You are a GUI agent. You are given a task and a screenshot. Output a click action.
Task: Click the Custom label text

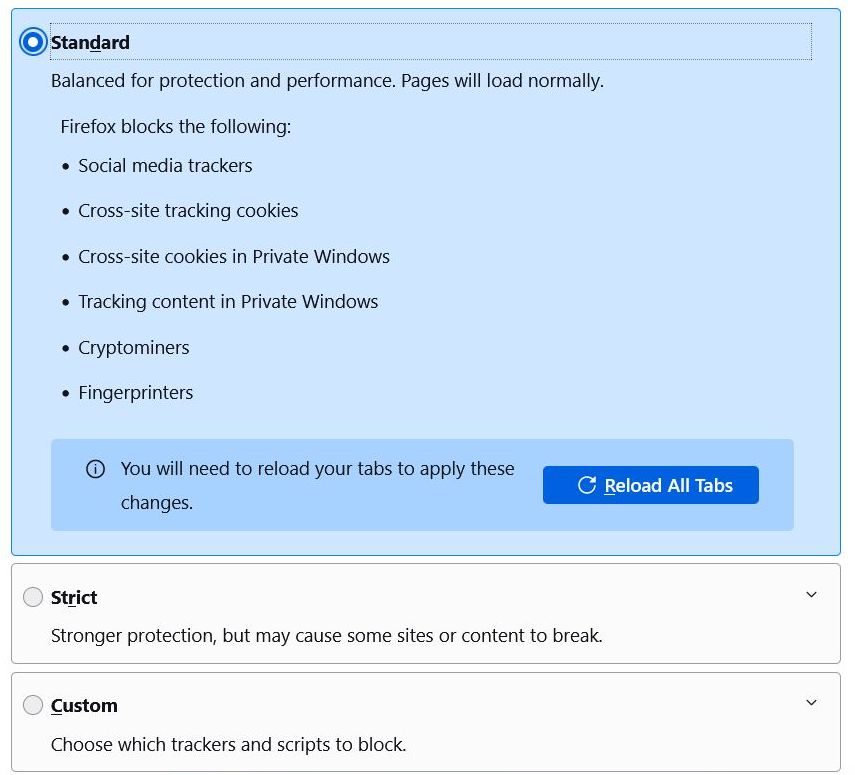pos(84,705)
